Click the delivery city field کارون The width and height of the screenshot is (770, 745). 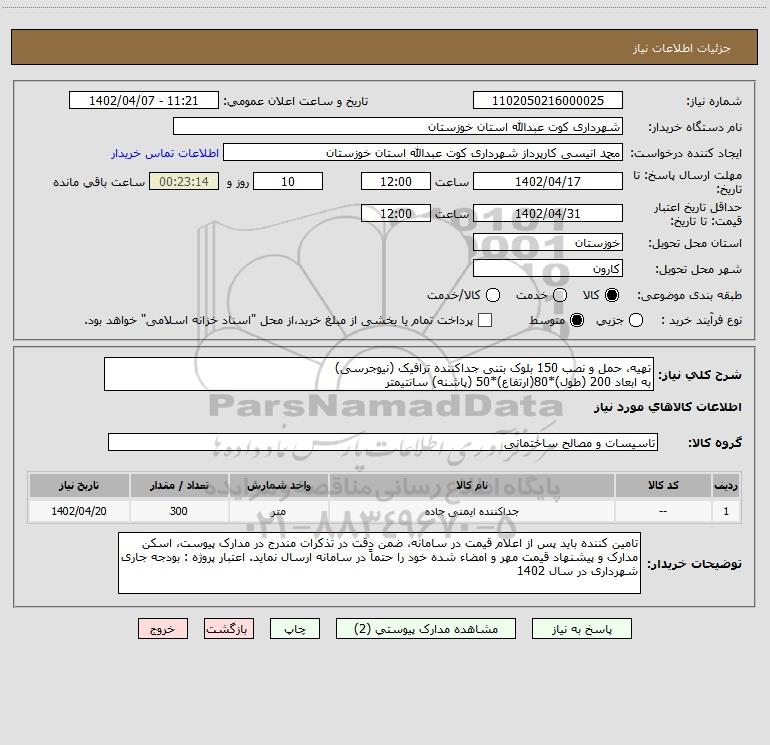(548, 268)
